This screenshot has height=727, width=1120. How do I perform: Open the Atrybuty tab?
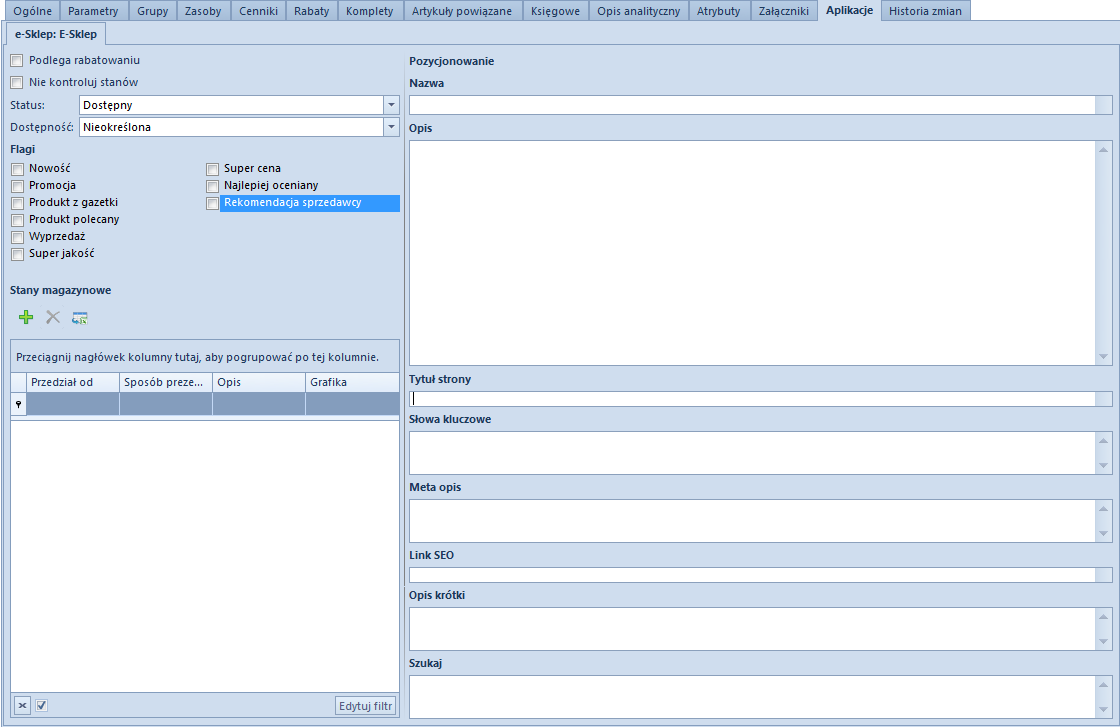719,11
